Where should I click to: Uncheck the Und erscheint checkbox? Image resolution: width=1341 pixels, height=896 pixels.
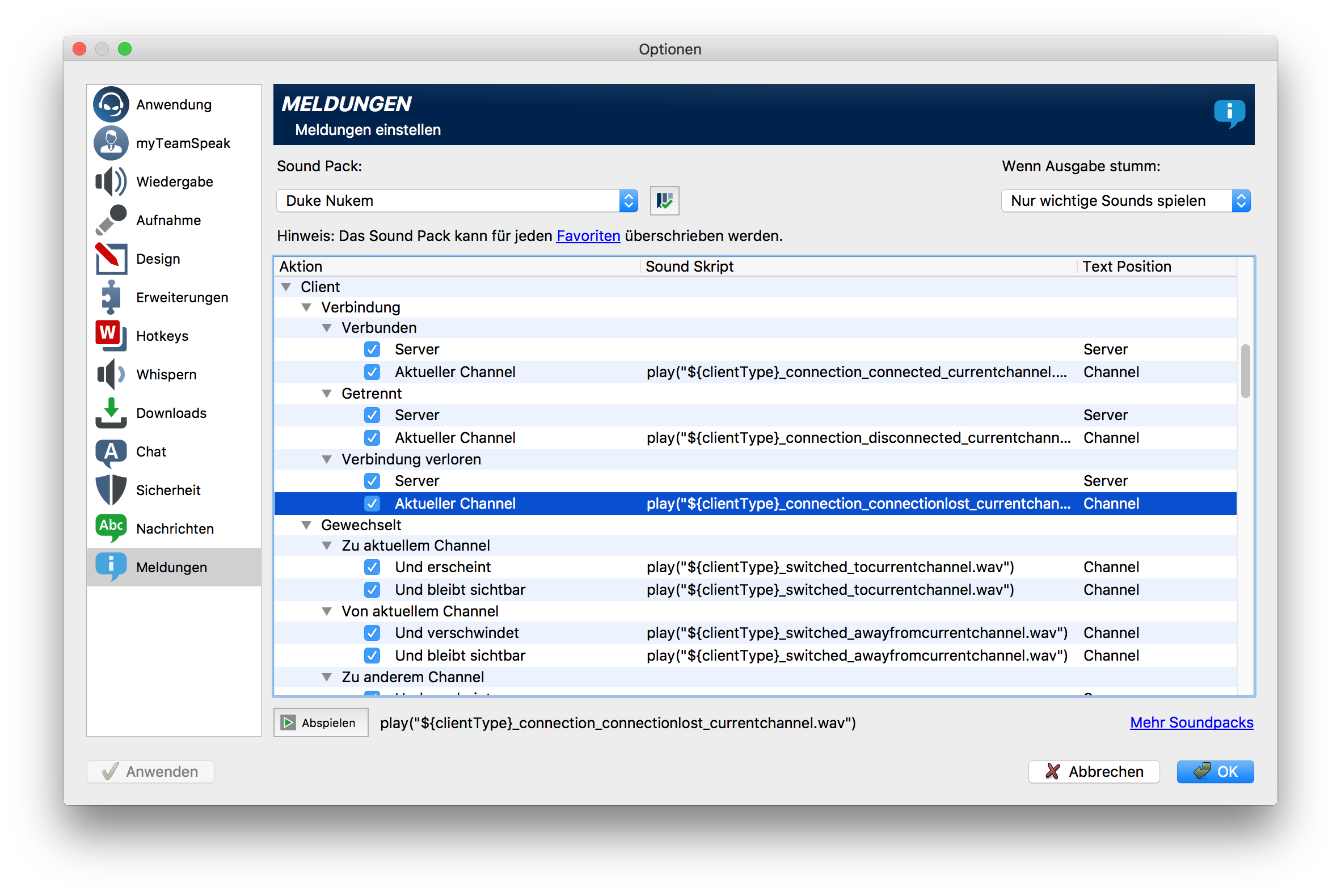pyautogui.click(x=372, y=567)
